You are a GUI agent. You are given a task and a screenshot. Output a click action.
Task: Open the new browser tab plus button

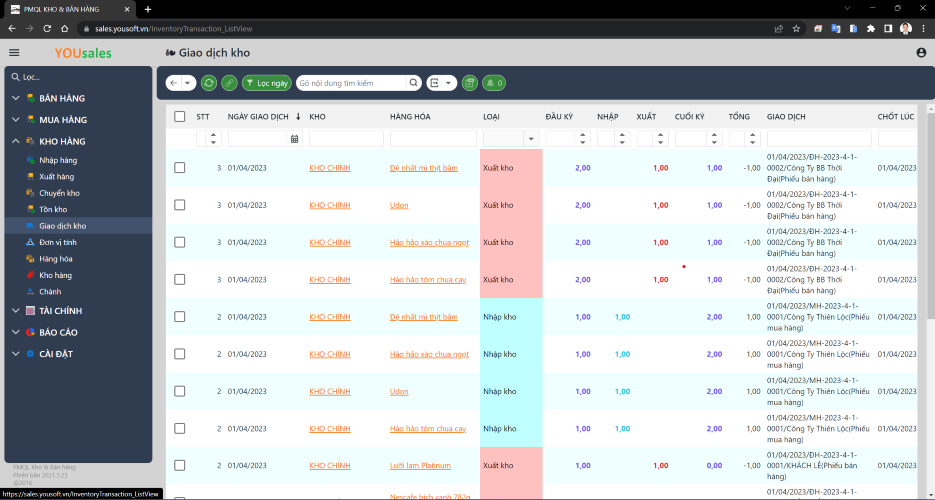pos(148,9)
